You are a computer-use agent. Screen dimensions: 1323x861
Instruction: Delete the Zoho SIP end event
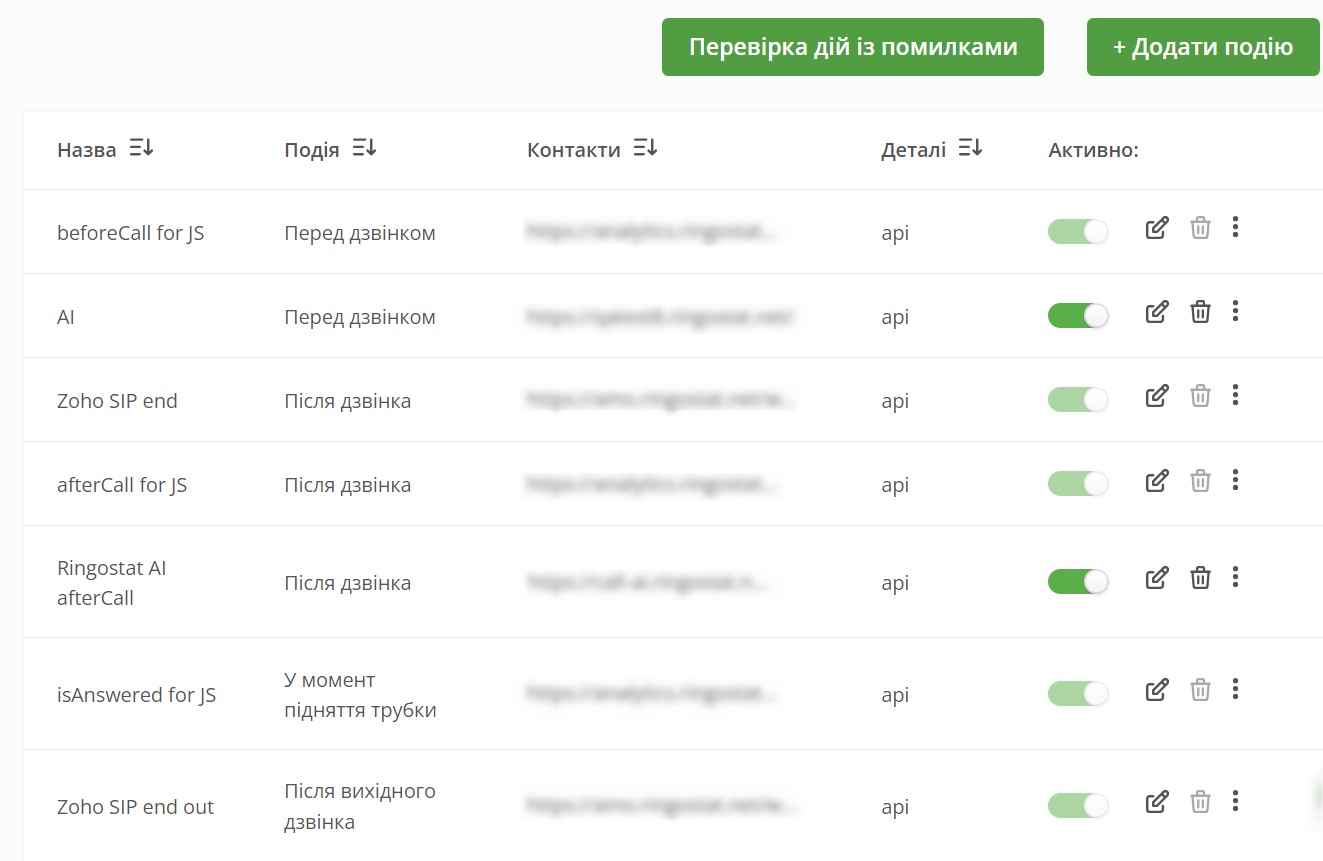point(1200,396)
